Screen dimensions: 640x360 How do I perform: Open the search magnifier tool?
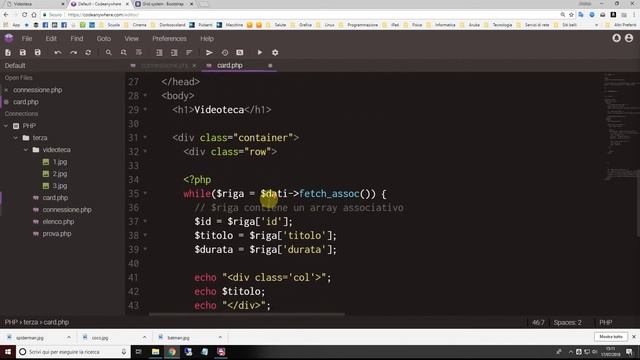tap(109, 53)
